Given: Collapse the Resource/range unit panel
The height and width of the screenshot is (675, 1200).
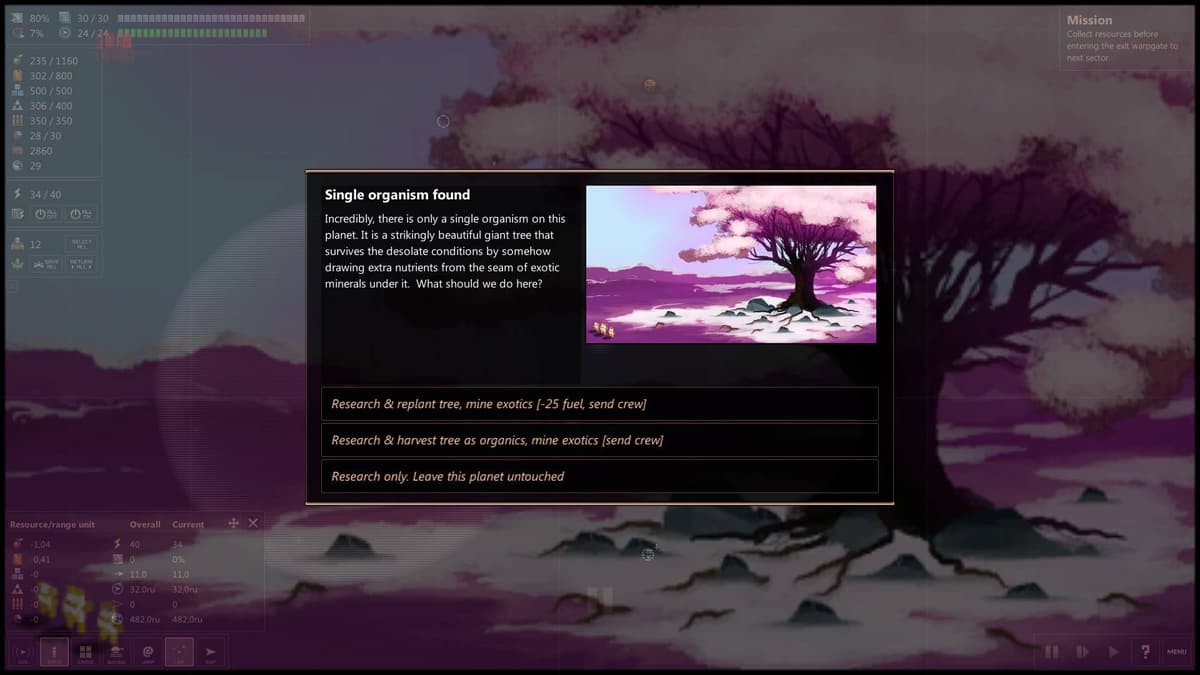Looking at the screenshot, I should click(253, 522).
